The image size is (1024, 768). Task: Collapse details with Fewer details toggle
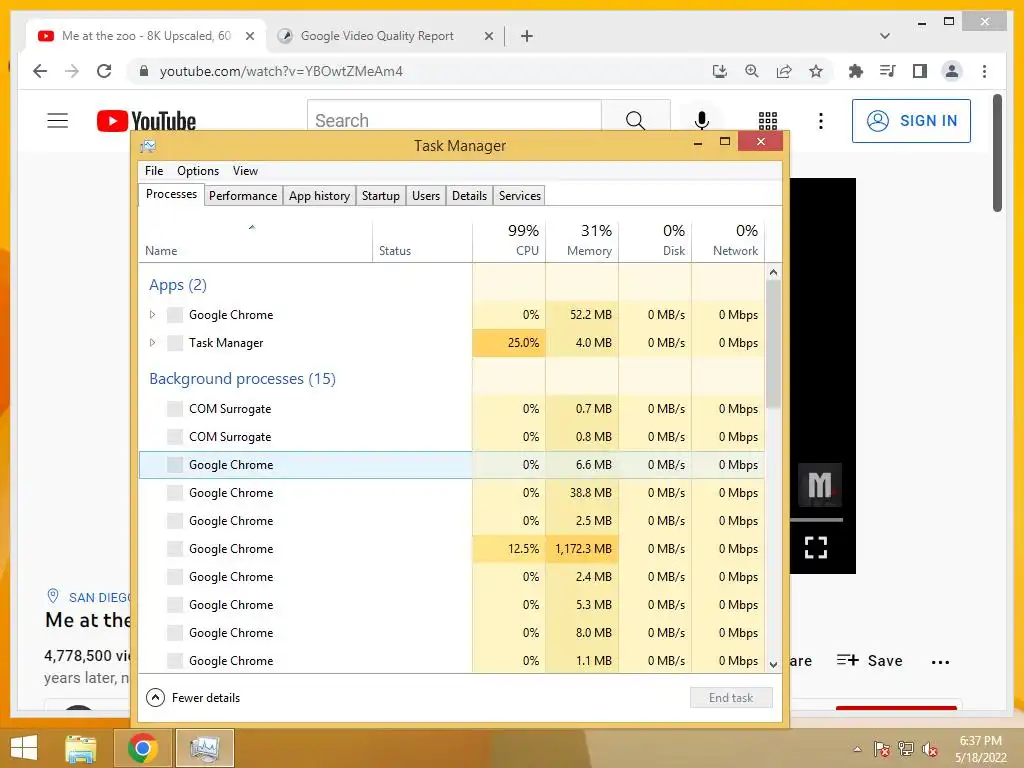click(x=193, y=697)
